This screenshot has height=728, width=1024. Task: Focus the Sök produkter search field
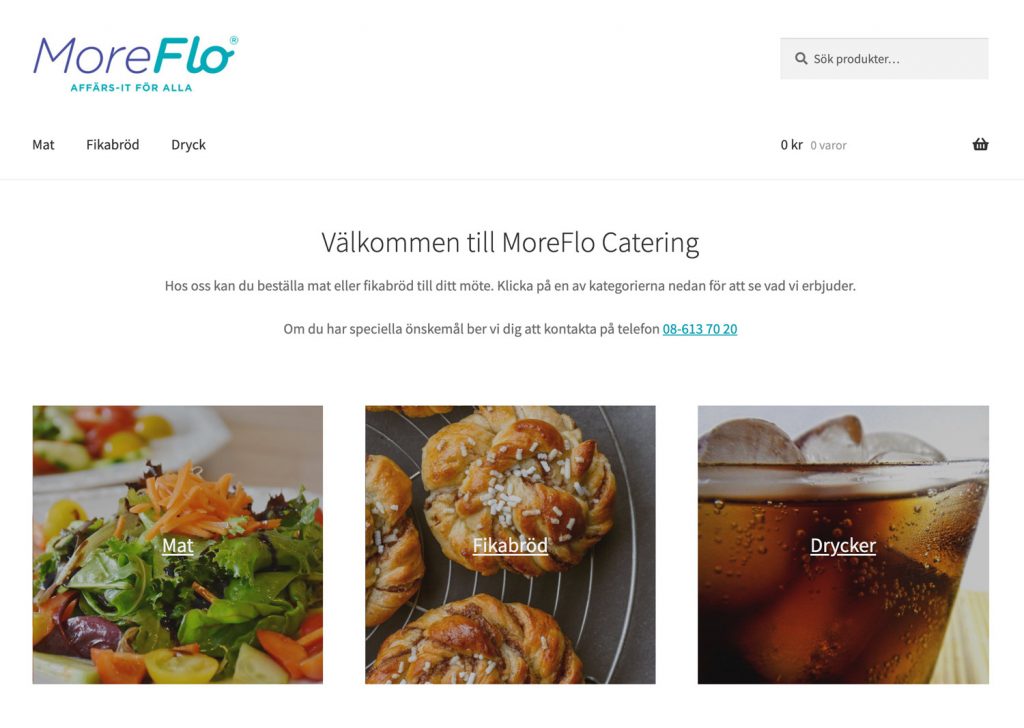point(884,59)
